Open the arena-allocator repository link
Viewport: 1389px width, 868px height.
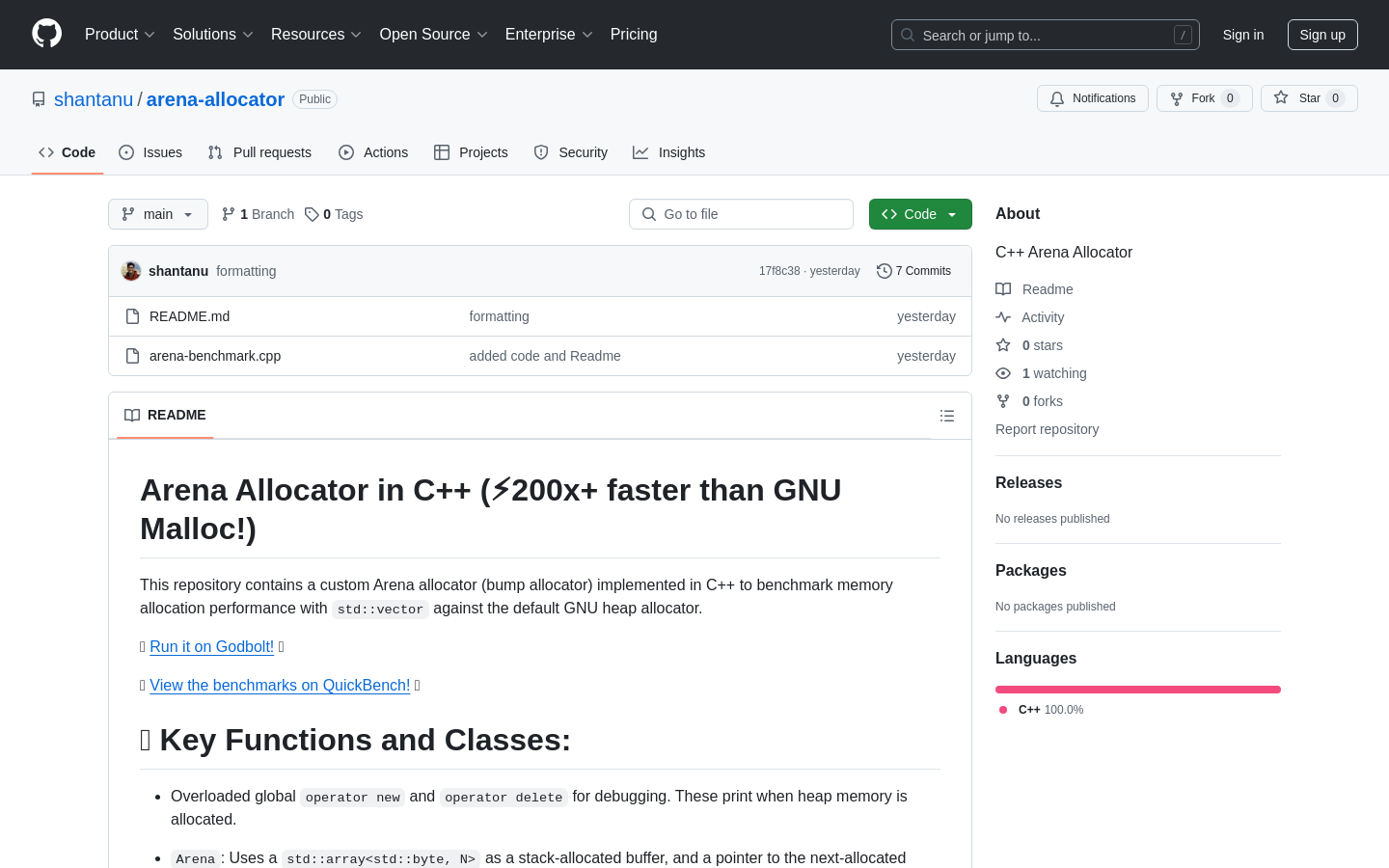pyautogui.click(x=215, y=99)
